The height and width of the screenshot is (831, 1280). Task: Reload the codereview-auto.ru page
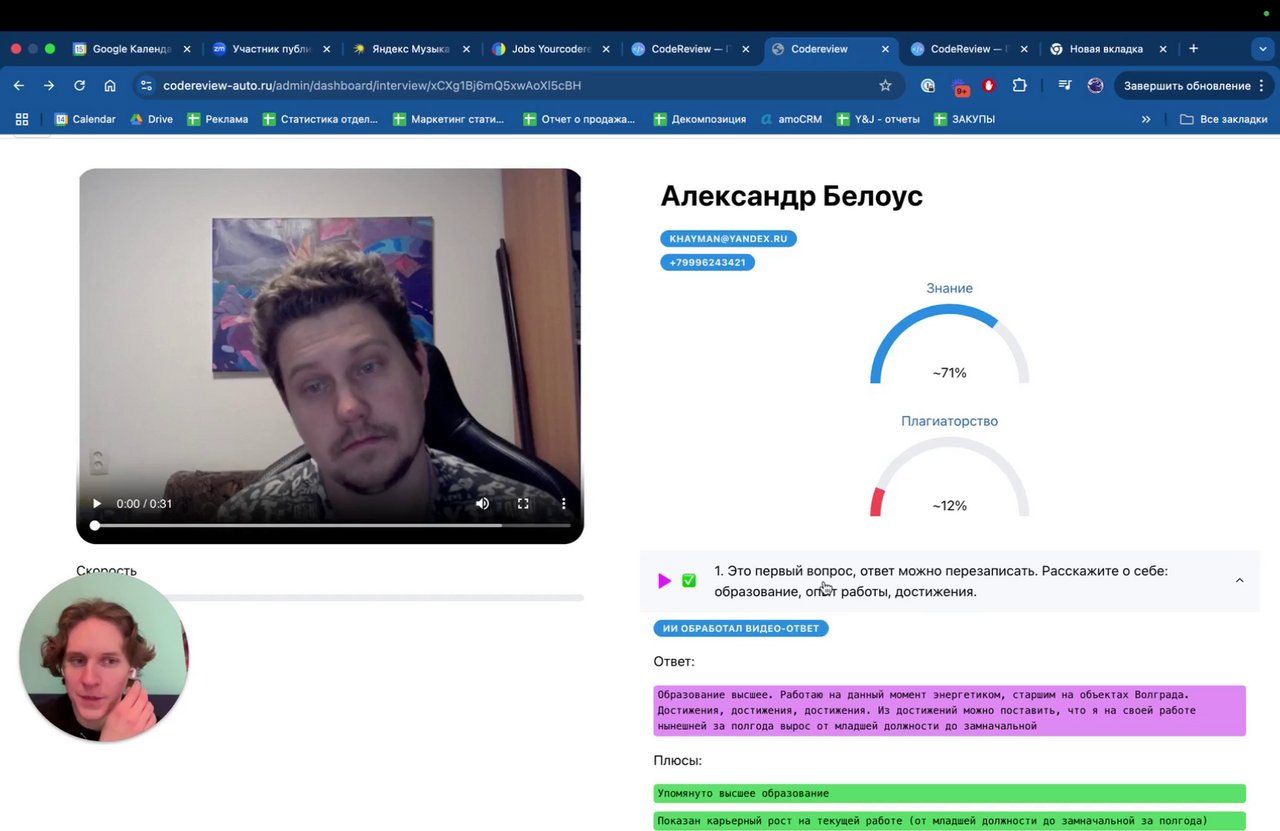[80, 86]
